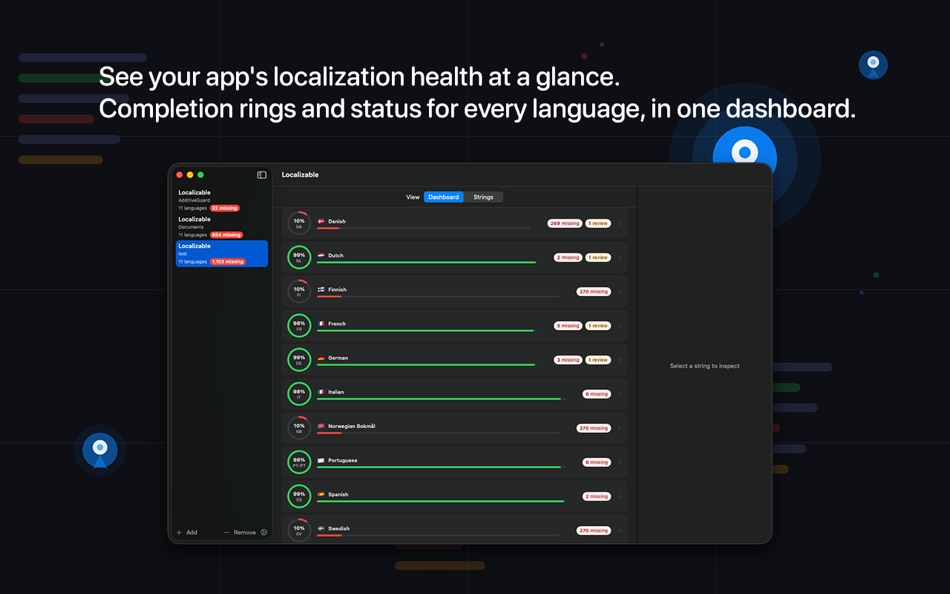This screenshot has width=950, height=594.
Task: Click French 1 review badge
Action: pyautogui.click(x=598, y=325)
